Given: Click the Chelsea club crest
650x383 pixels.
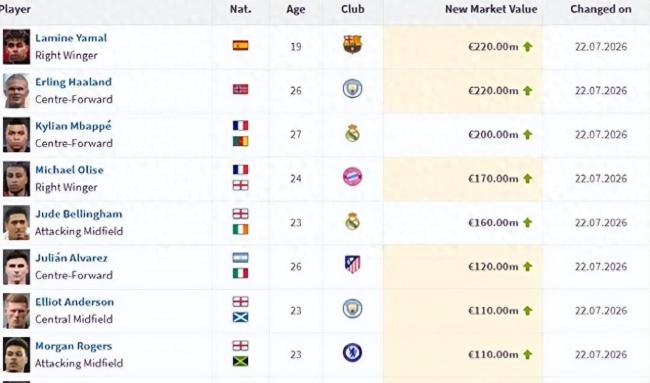Looking at the screenshot, I should 352,353.
